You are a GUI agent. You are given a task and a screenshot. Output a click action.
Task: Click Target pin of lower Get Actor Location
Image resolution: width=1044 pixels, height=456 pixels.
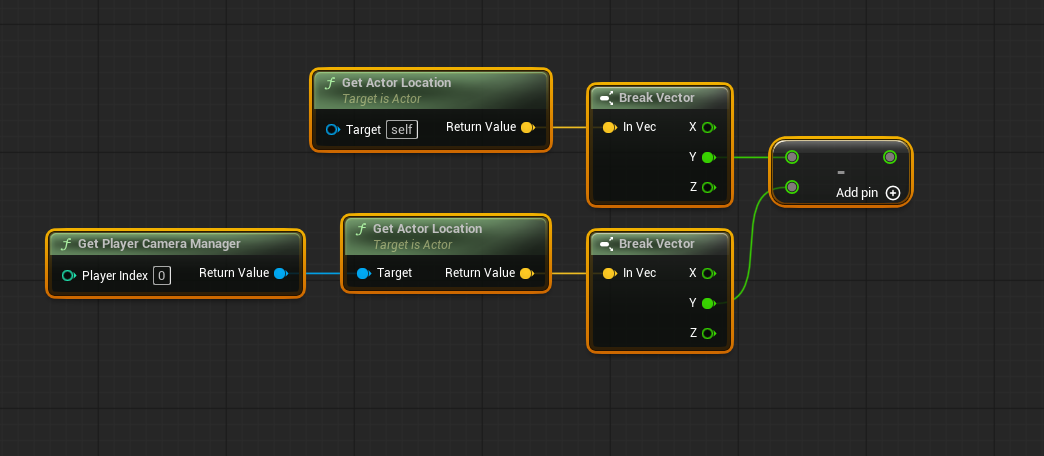pyautogui.click(x=364, y=273)
